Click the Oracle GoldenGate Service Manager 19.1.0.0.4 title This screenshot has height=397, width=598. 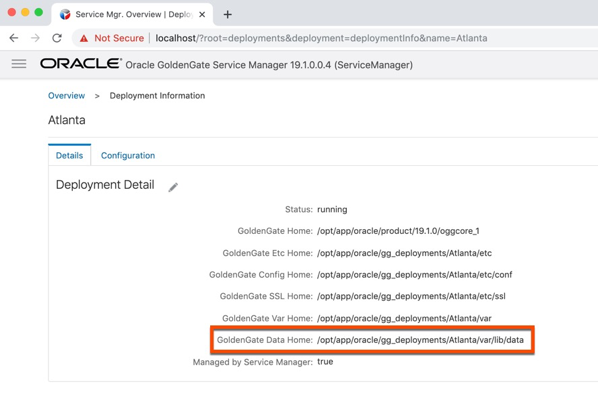(269, 65)
